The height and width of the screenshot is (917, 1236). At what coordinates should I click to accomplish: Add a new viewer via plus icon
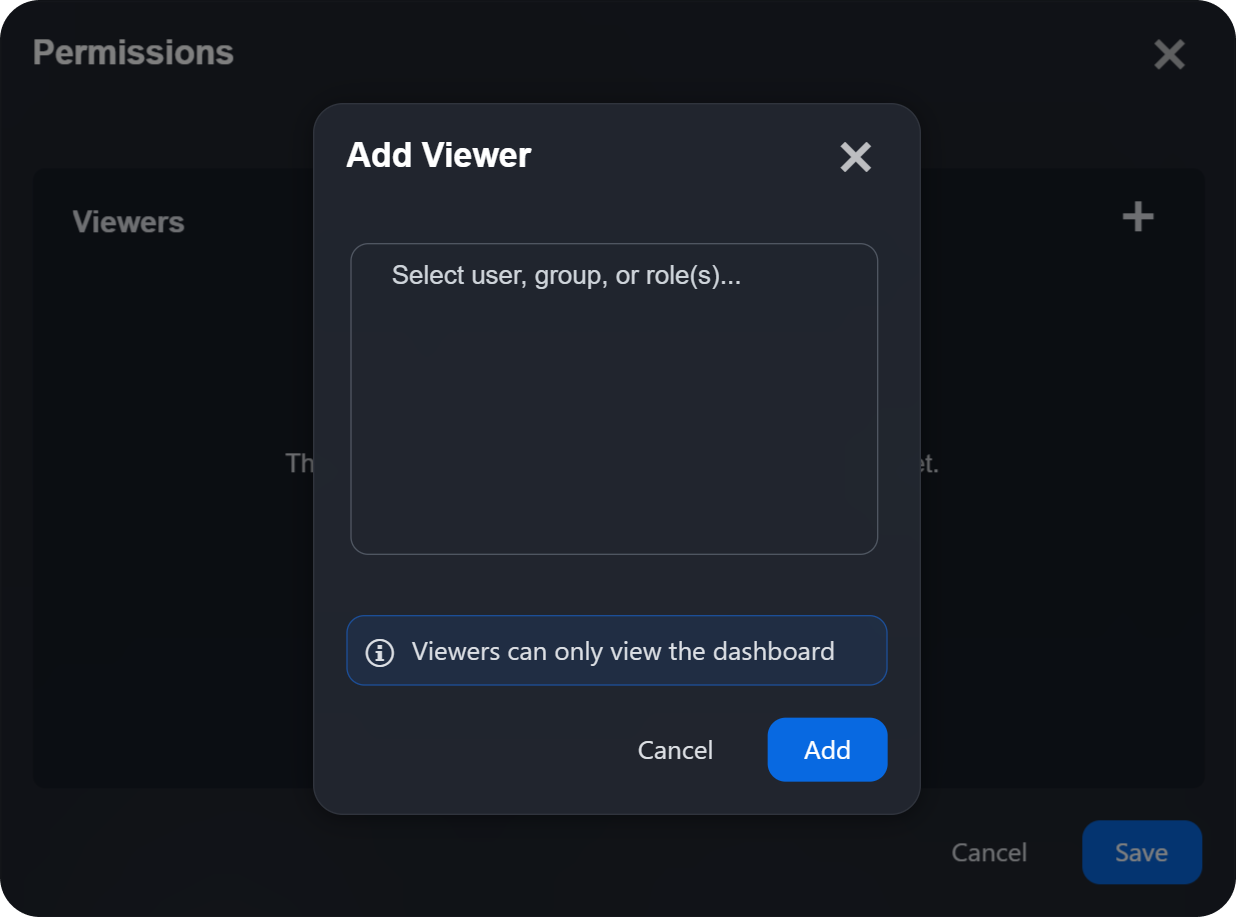click(1138, 216)
